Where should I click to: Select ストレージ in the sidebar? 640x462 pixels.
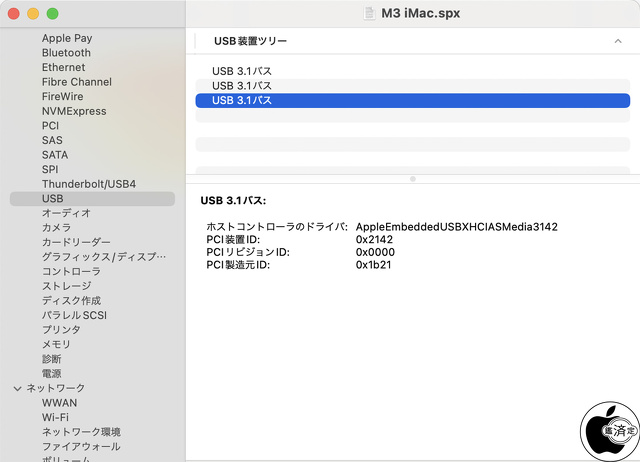[66, 286]
